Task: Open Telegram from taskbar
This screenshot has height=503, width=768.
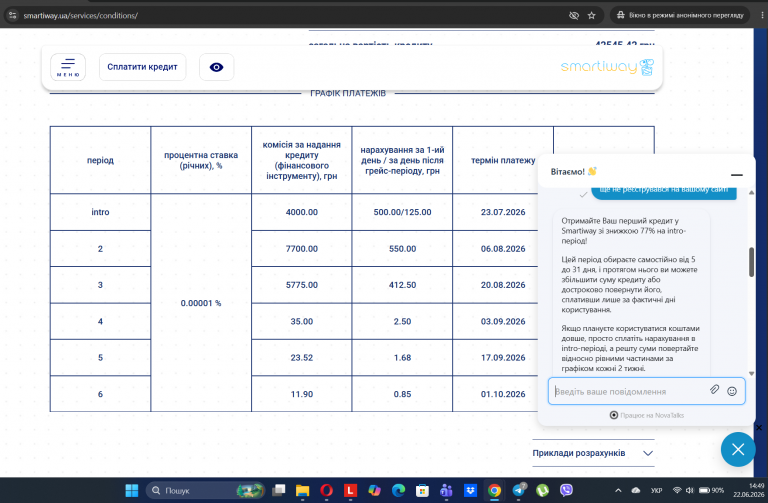Action: click(x=519, y=490)
